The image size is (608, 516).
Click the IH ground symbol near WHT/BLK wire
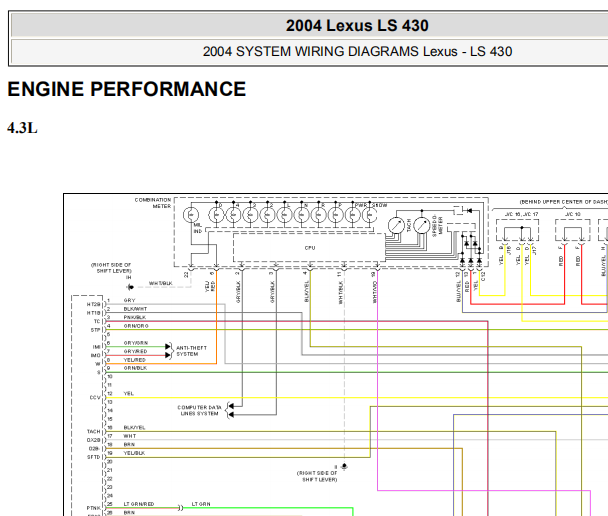[x=130, y=287]
